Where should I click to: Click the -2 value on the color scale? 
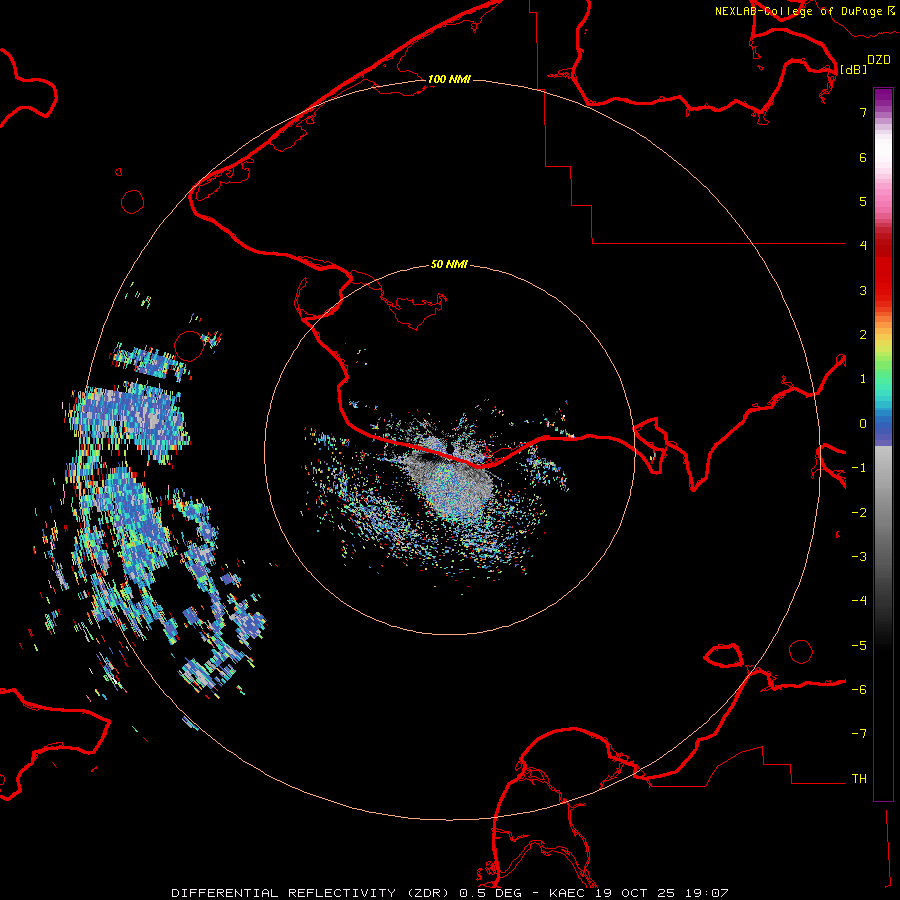[x=859, y=513]
